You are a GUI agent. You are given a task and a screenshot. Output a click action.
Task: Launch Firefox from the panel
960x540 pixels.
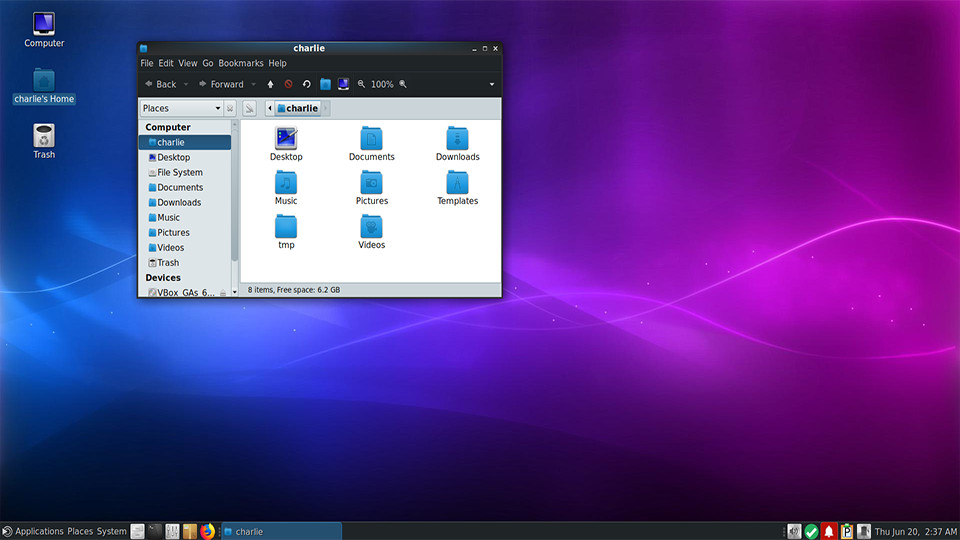tap(208, 531)
